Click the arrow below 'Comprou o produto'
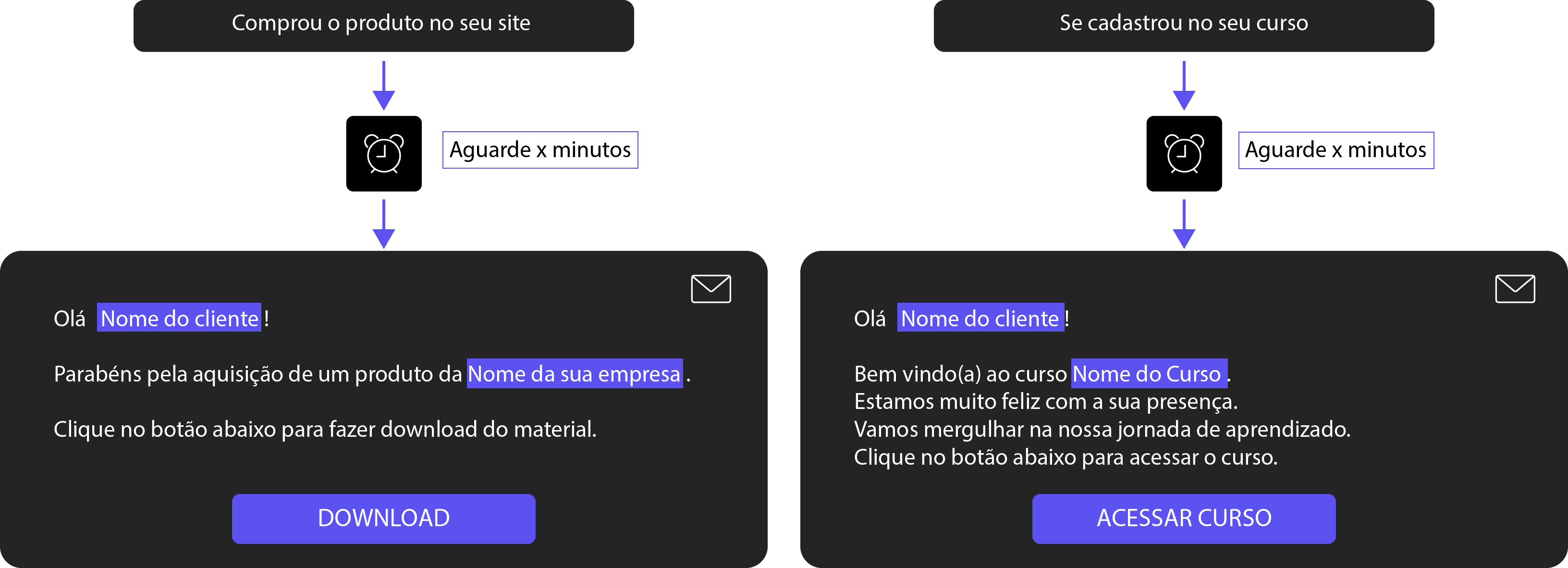Viewport: 1568px width, 568px height. coord(383,85)
